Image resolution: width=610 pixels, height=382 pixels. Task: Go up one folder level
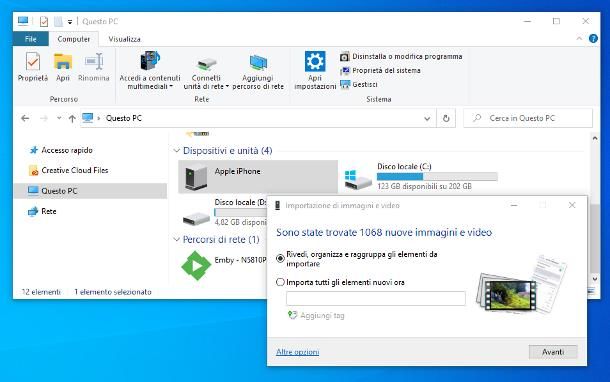72,118
